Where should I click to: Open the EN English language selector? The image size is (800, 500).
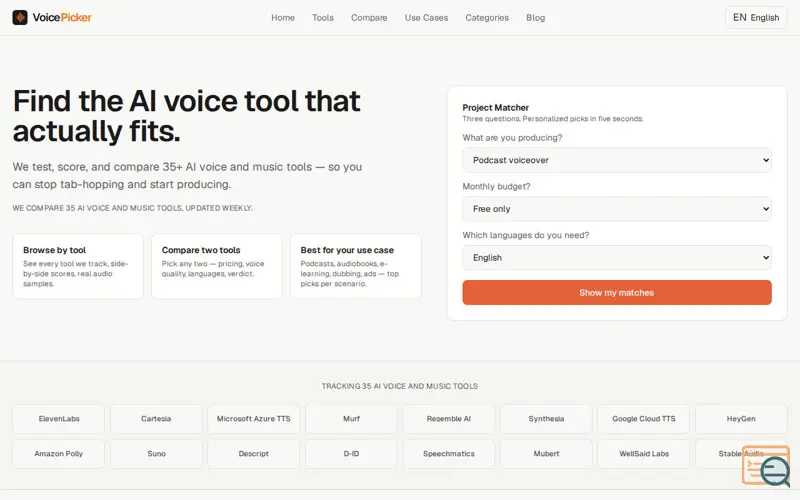click(x=756, y=17)
